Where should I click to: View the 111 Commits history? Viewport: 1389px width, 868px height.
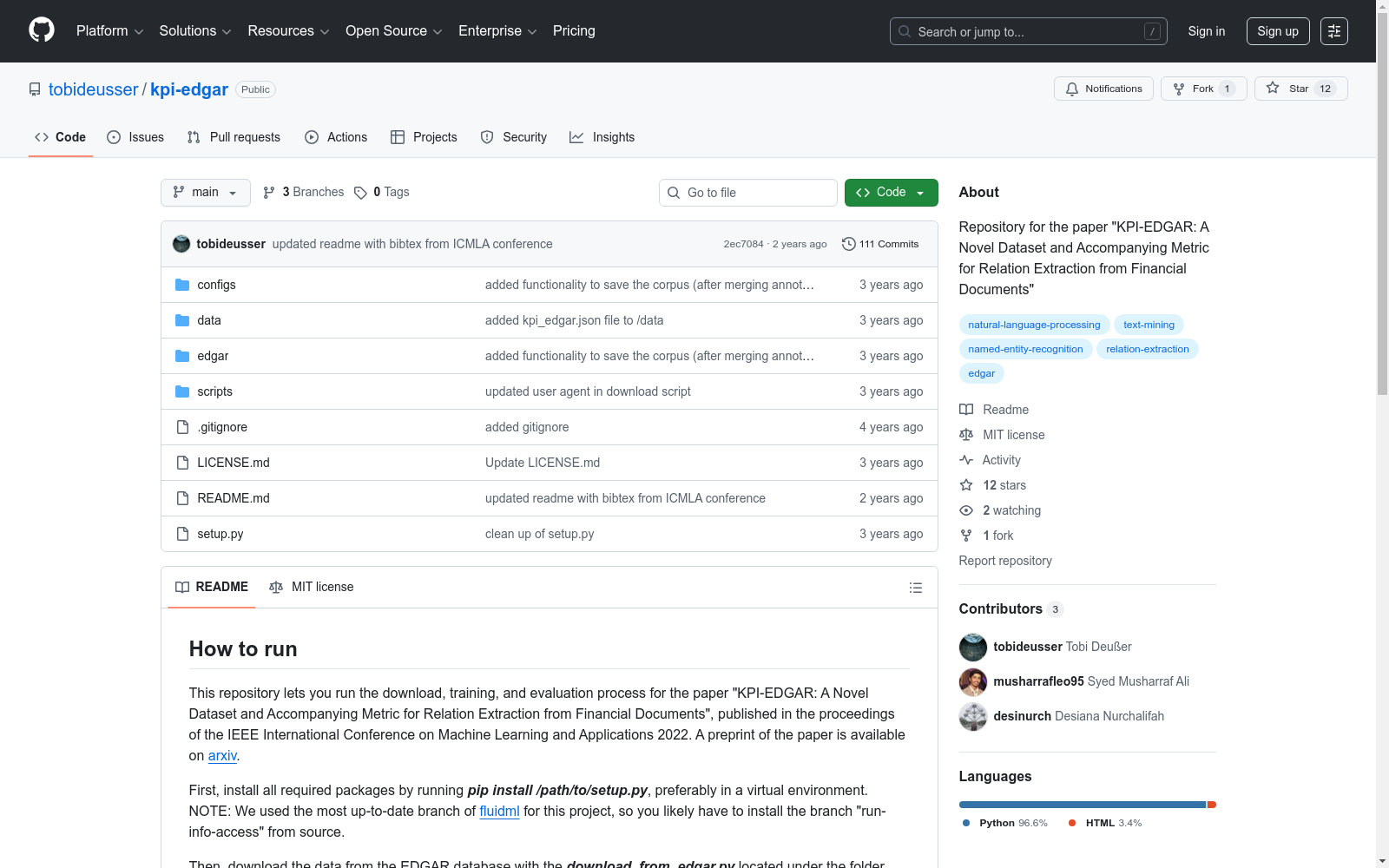[x=880, y=244]
